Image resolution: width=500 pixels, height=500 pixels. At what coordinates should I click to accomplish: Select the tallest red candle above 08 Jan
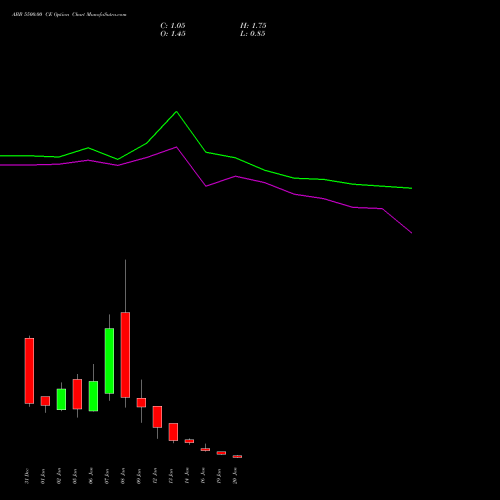125,355
